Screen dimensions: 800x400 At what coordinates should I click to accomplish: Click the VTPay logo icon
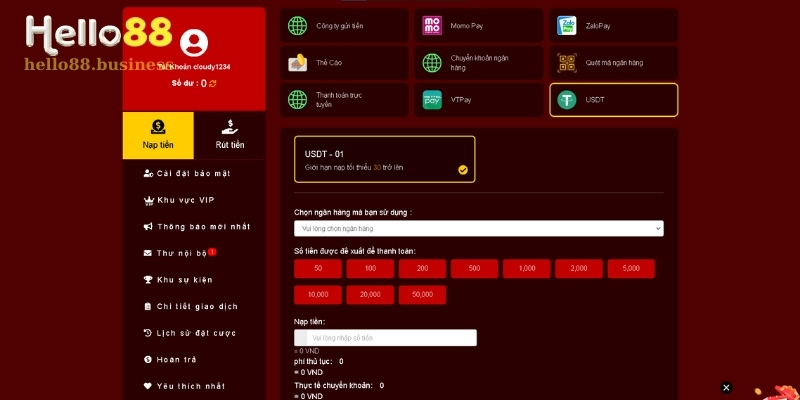432,100
